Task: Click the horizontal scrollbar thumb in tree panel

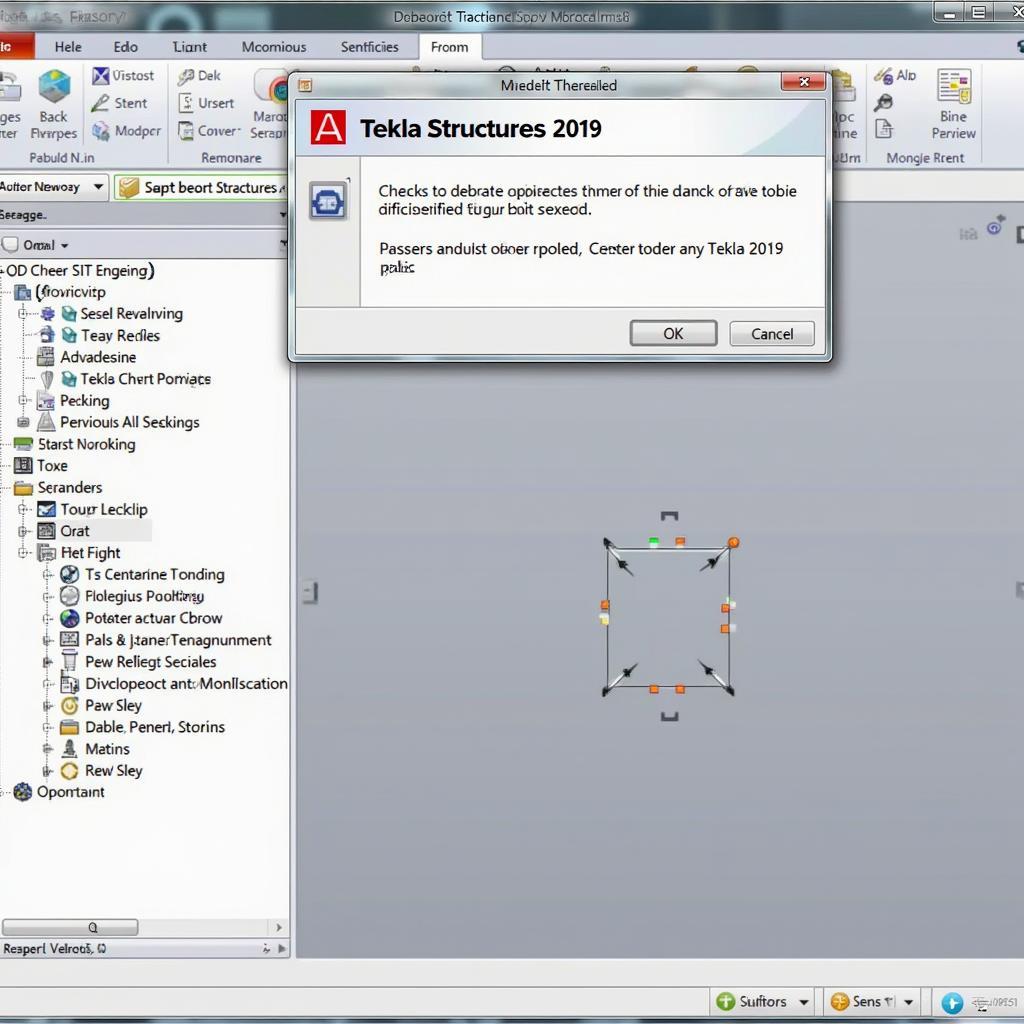Action: (x=70, y=927)
